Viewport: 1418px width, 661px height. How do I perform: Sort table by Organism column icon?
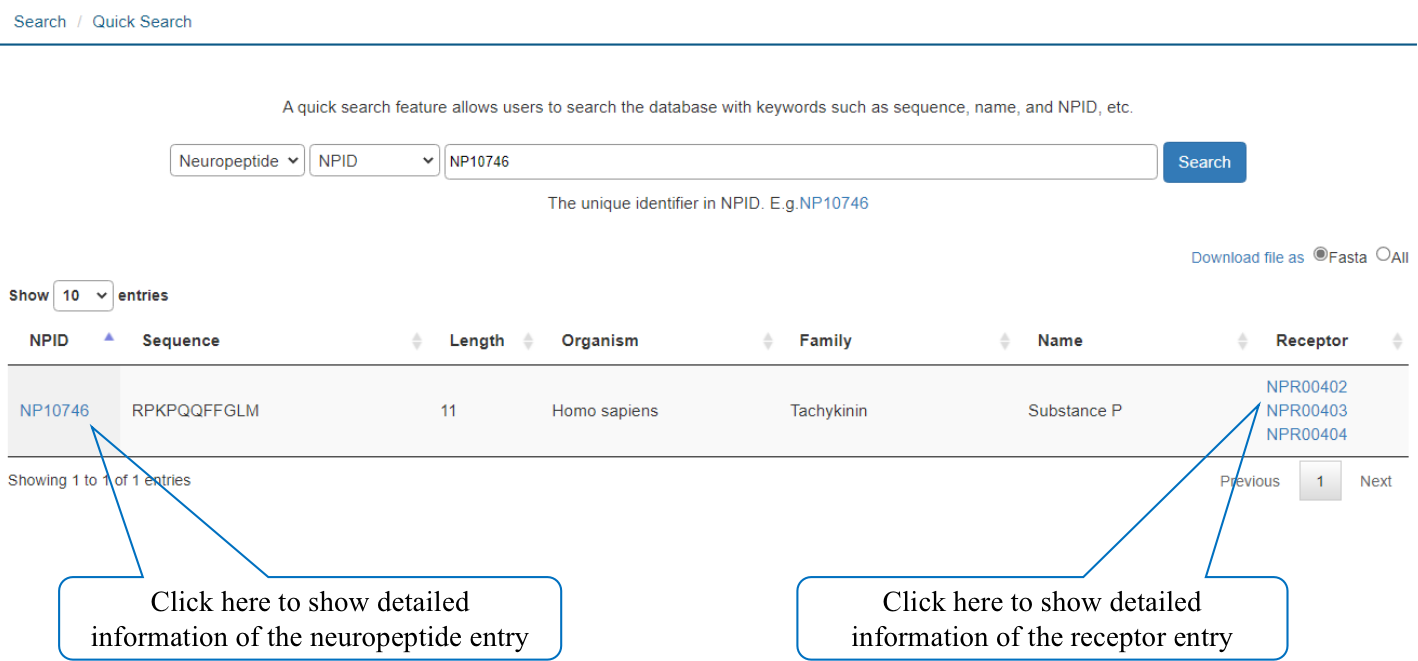coord(768,341)
